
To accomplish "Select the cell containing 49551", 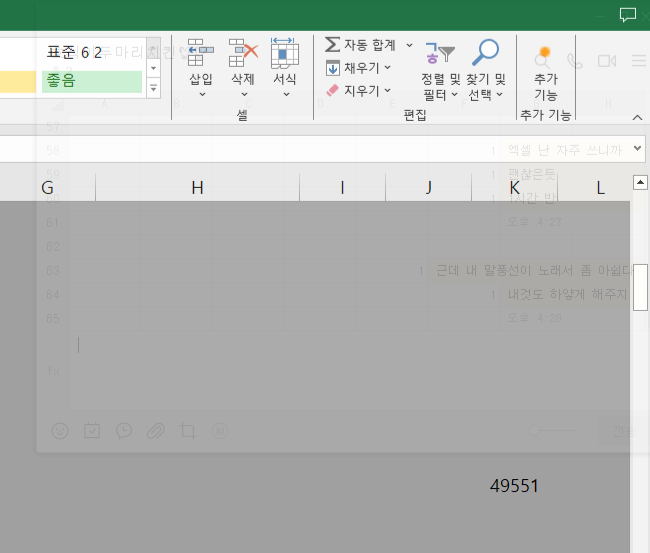I will pyautogui.click(x=514, y=485).
